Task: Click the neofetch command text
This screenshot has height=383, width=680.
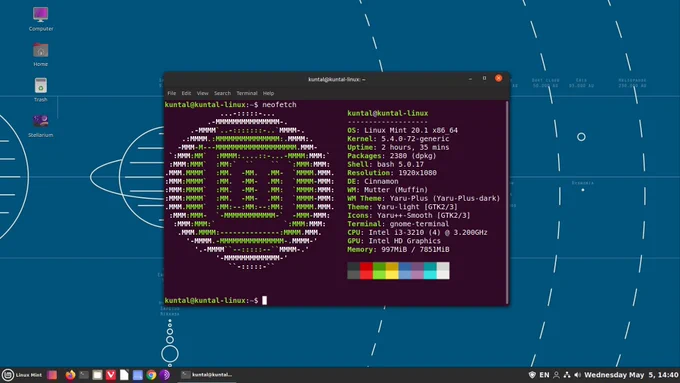Action: (x=279, y=105)
